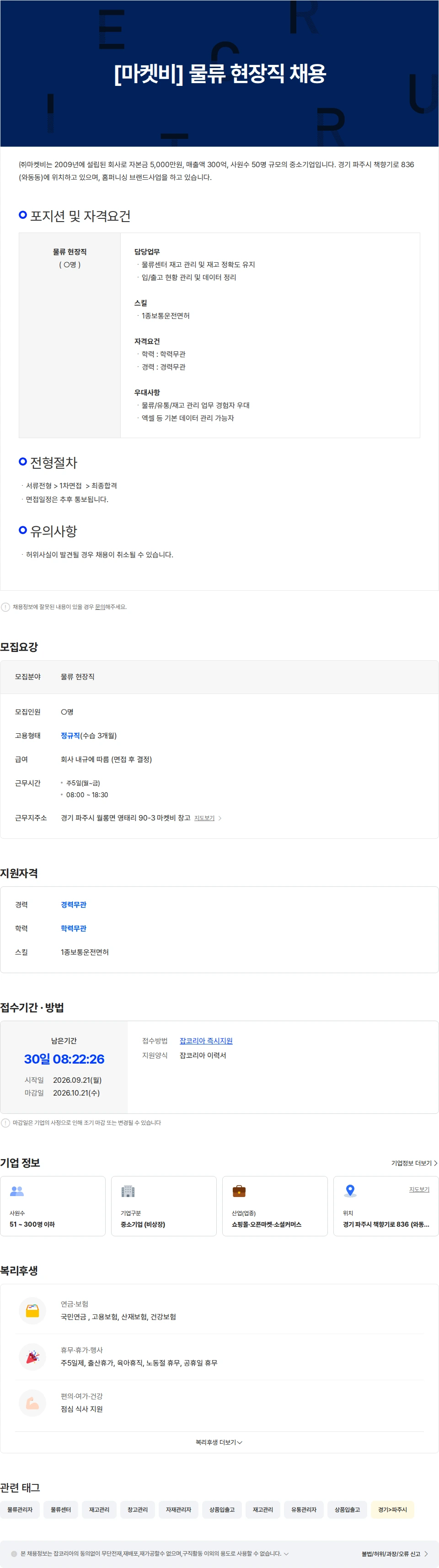Click 주5일제, 출산휴가, 육아휴직 benefits line
The width and height of the screenshot is (439, 1568).
[139, 1363]
